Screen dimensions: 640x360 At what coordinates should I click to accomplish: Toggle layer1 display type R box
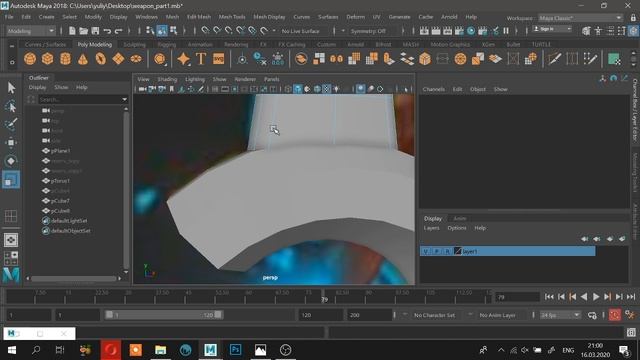447,251
